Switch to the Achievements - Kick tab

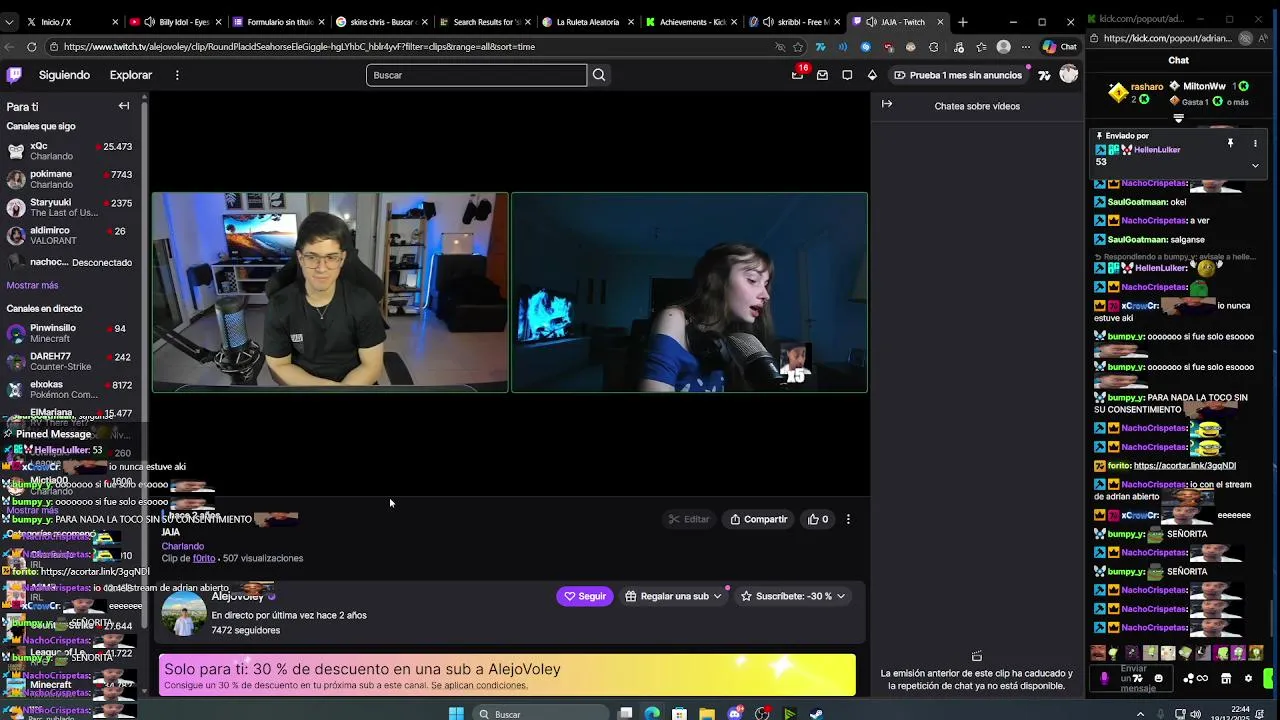tap(690, 22)
